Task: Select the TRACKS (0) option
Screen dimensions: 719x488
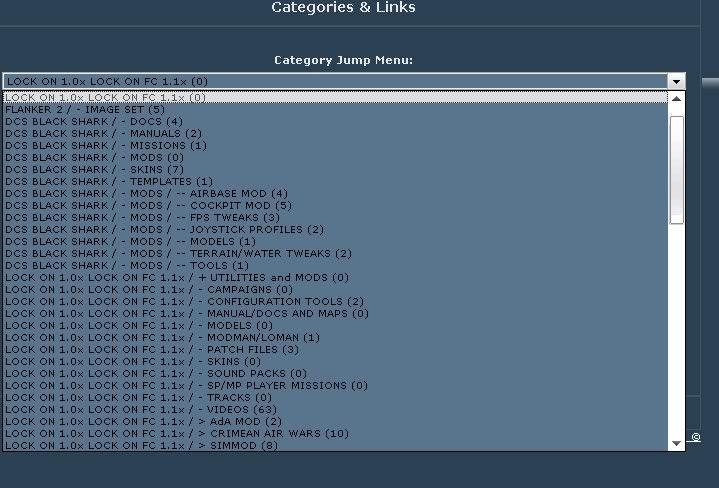Action: pos(335,398)
